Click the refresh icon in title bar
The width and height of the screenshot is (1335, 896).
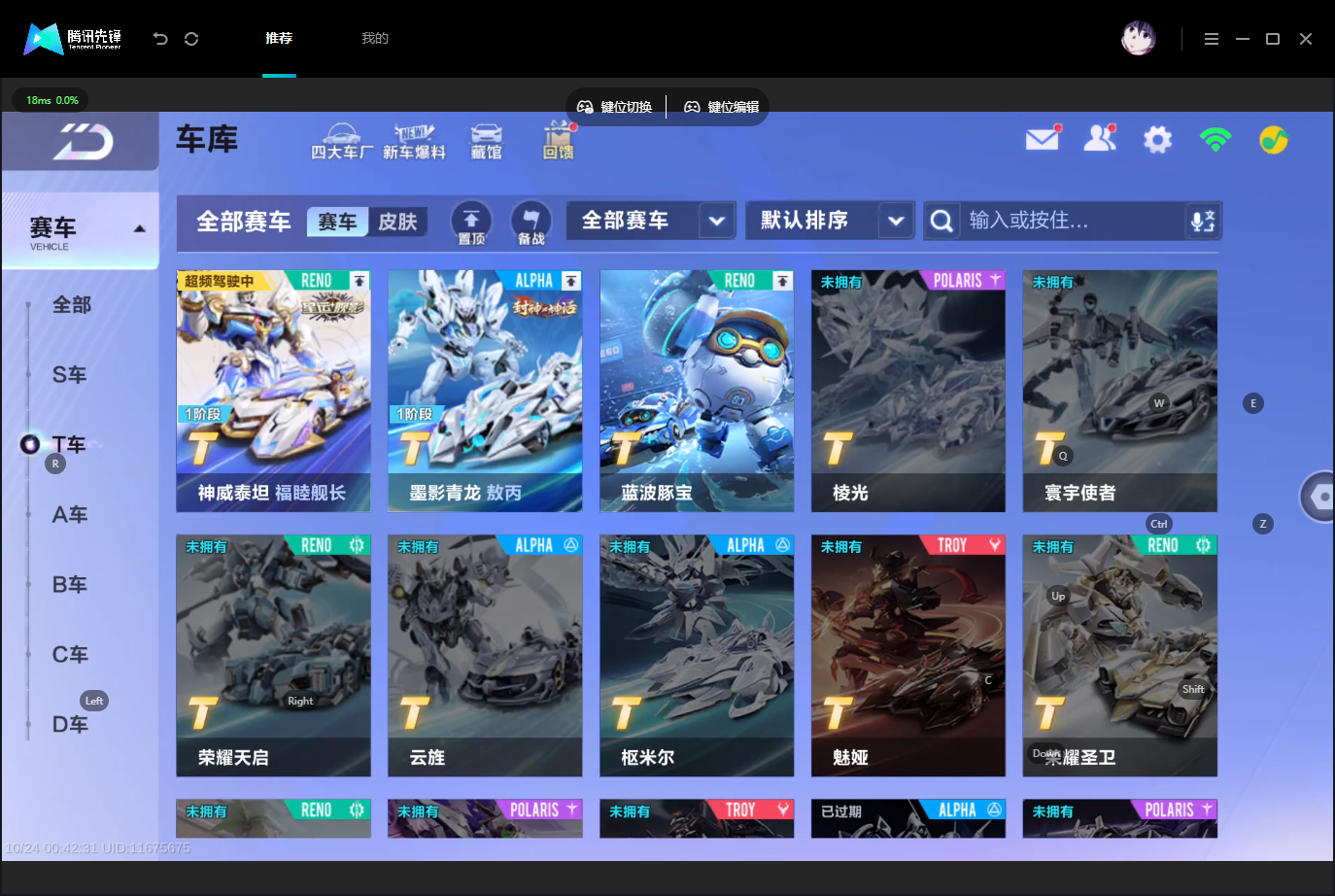coord(191,39)
